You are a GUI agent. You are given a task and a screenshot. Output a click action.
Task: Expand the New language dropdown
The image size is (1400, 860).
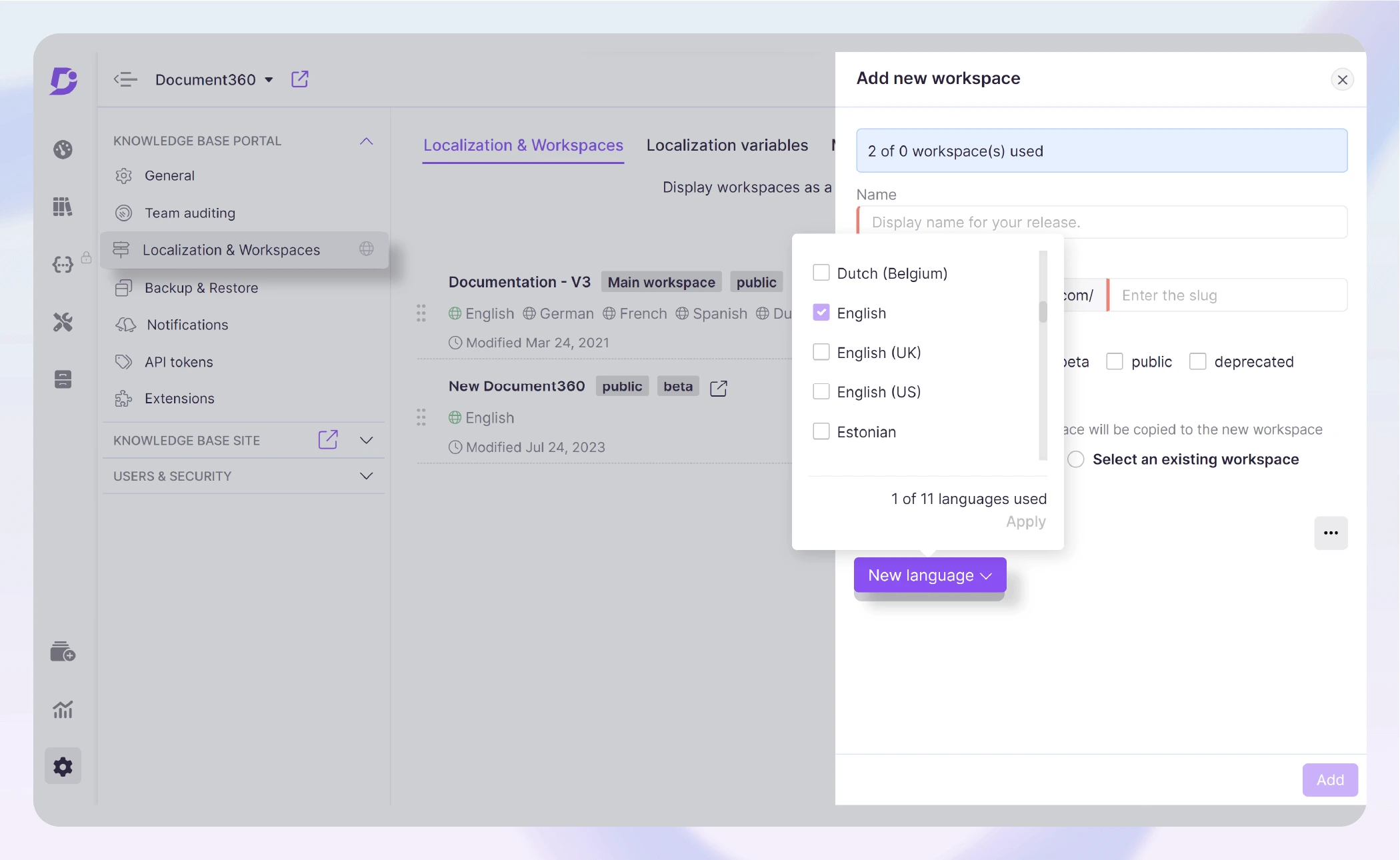[929, 575]
